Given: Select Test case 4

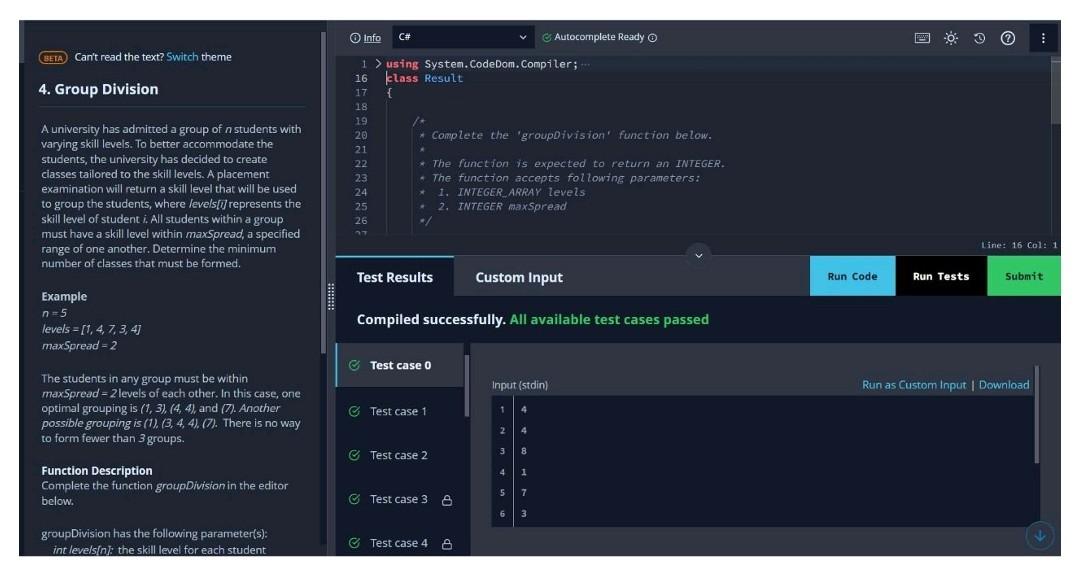Looking at the screenshot, I should 399,544.
